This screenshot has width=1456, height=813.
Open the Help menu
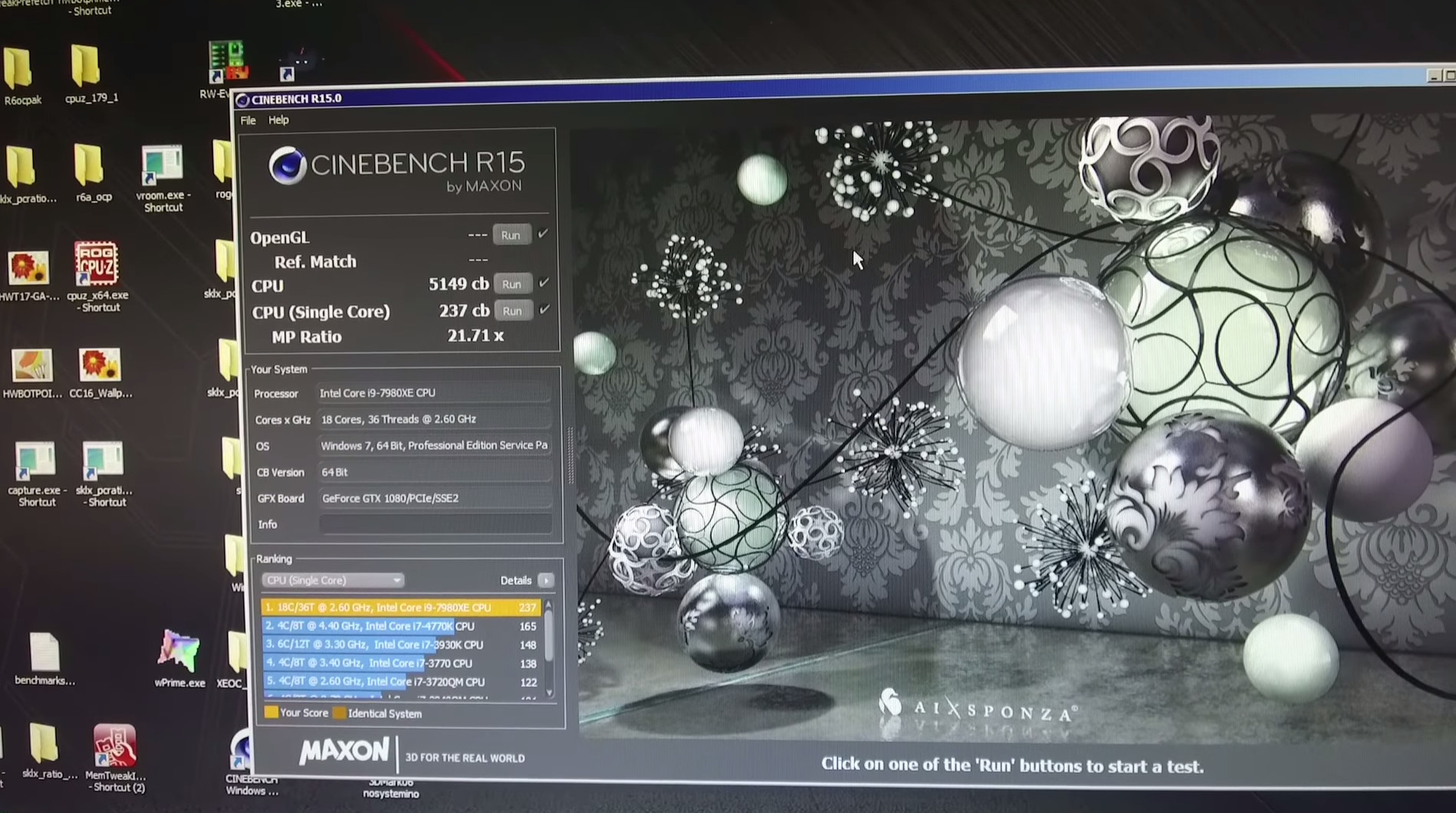click(278, 120)
